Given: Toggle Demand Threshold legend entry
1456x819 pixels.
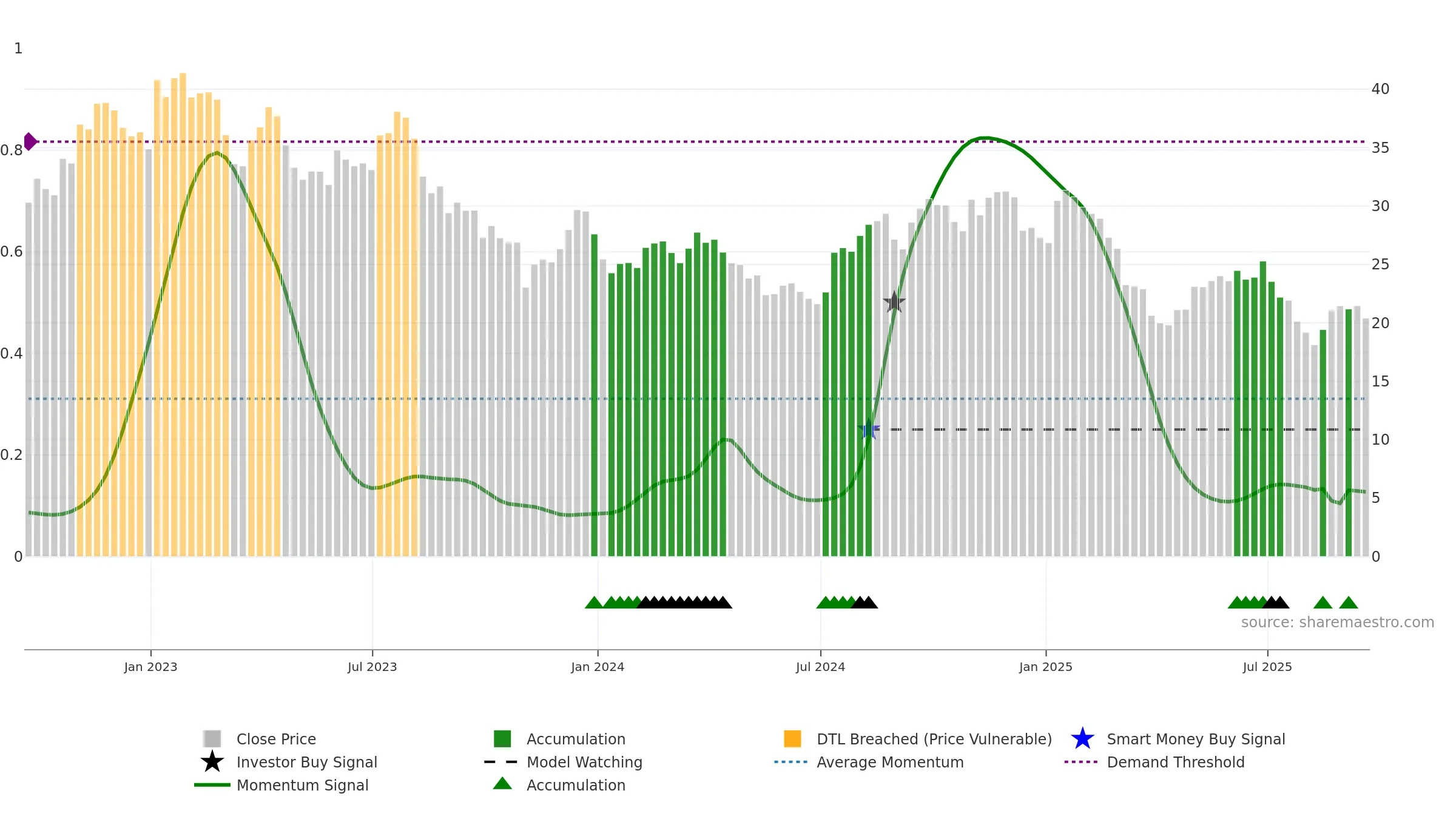Looking at the screenshot, I should [x=1176, y=762].
